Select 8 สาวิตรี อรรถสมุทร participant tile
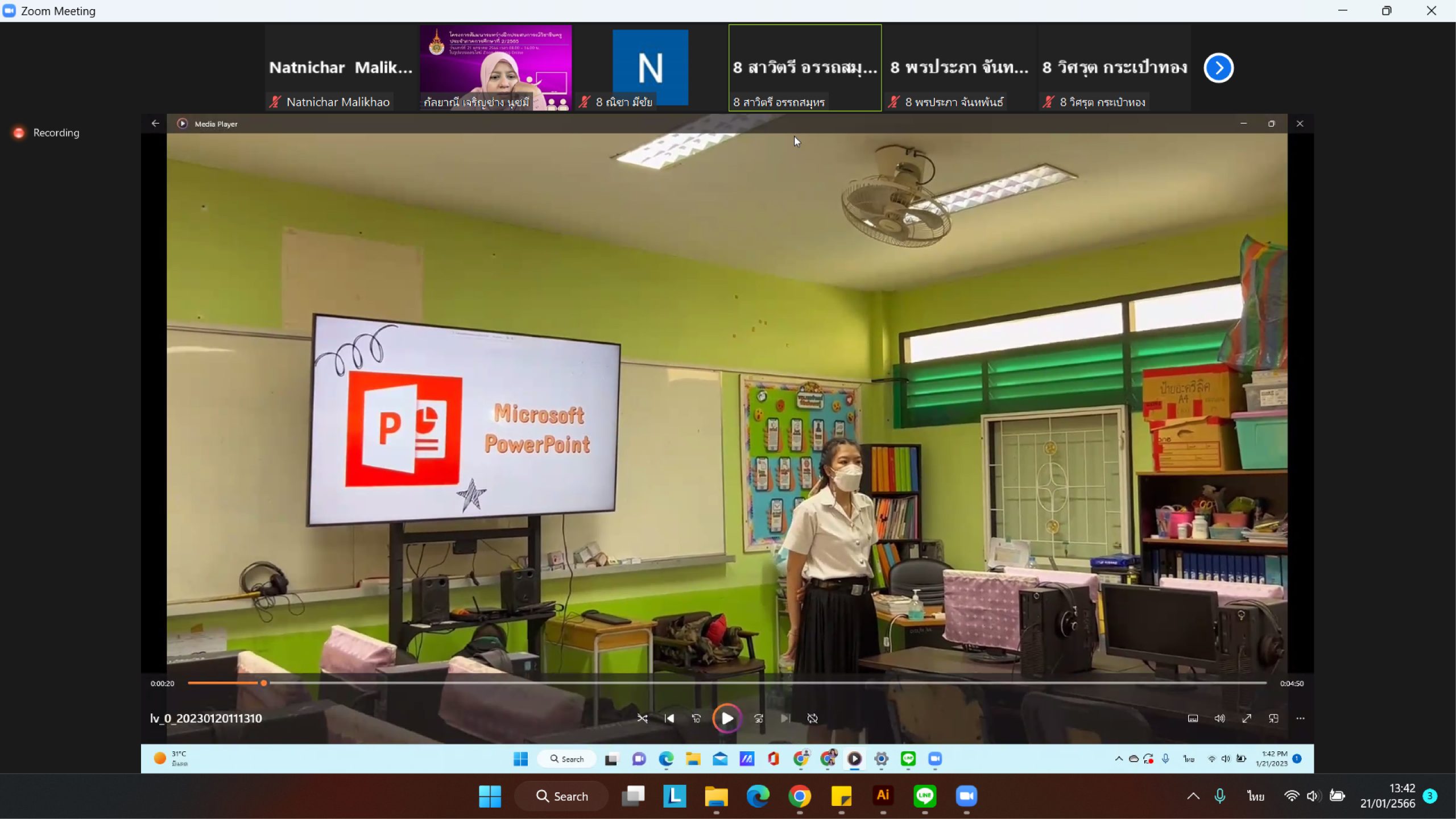 pos(805,68)
